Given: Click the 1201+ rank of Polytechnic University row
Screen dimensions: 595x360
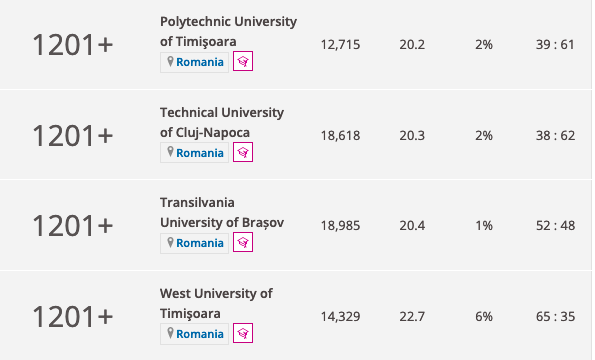Looking at the screenshot, I should [73, 45].
